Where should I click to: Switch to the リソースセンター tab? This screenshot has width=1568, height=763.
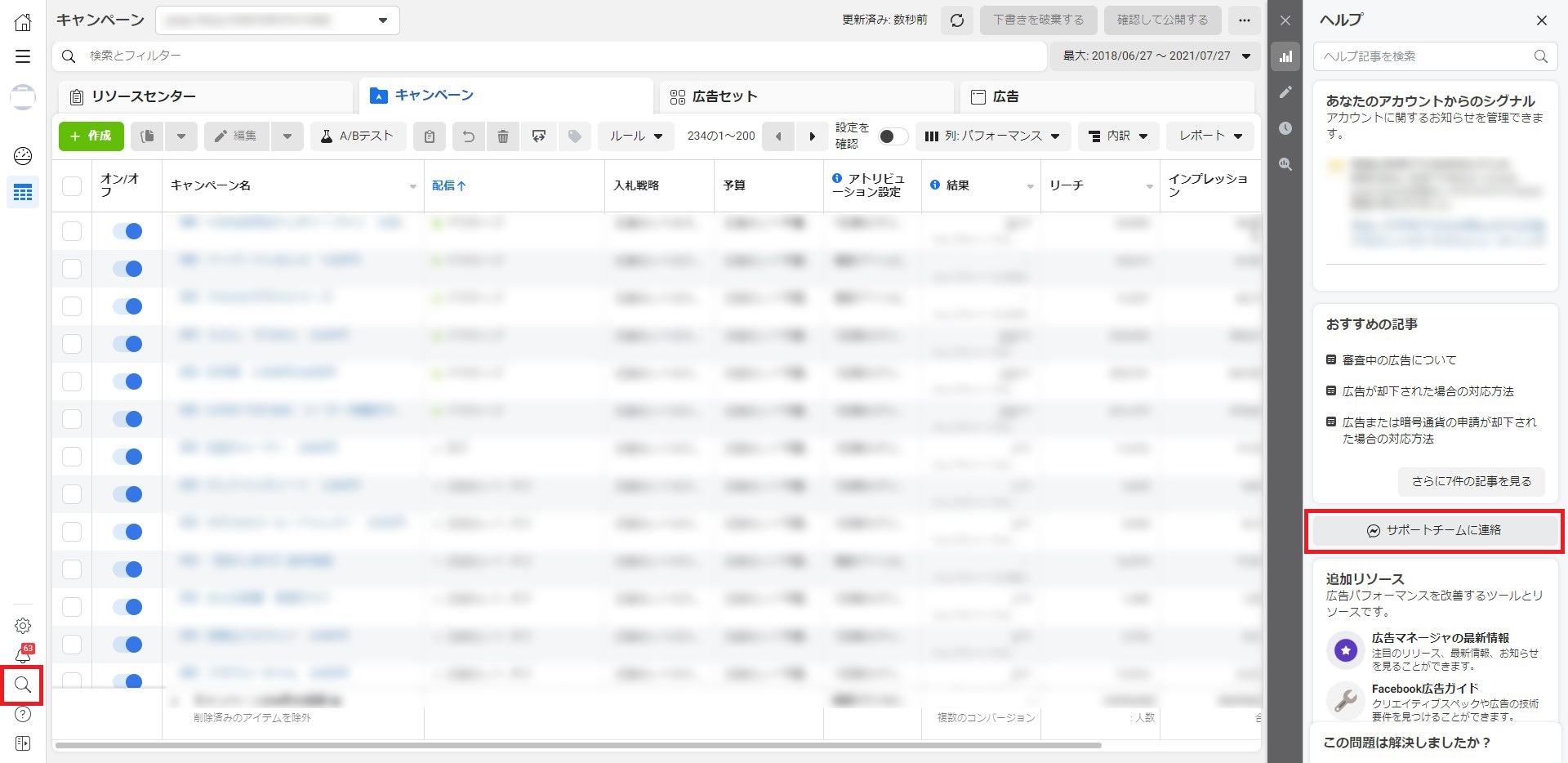206,96
